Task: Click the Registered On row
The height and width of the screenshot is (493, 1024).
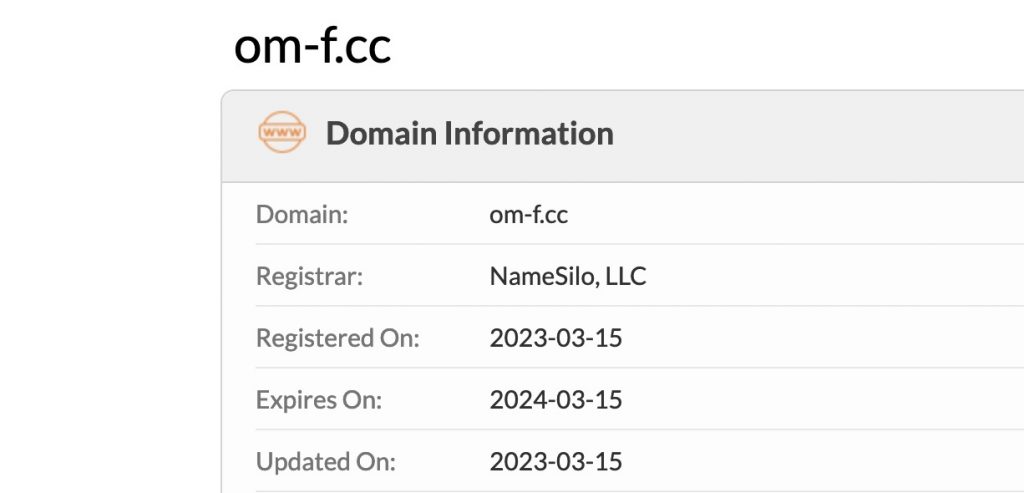Action: [x=640, y=338]
